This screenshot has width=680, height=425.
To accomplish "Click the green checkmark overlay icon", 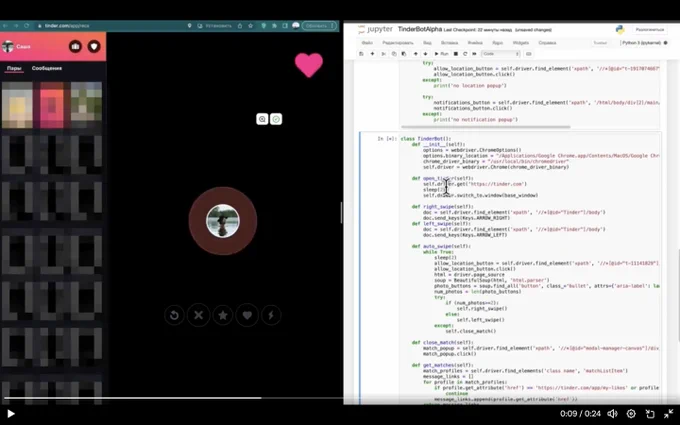I will click(276, 119).
